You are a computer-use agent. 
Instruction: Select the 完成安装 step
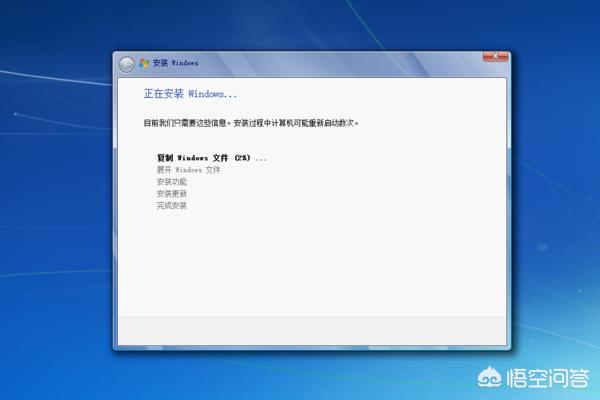tap(171, 206)
